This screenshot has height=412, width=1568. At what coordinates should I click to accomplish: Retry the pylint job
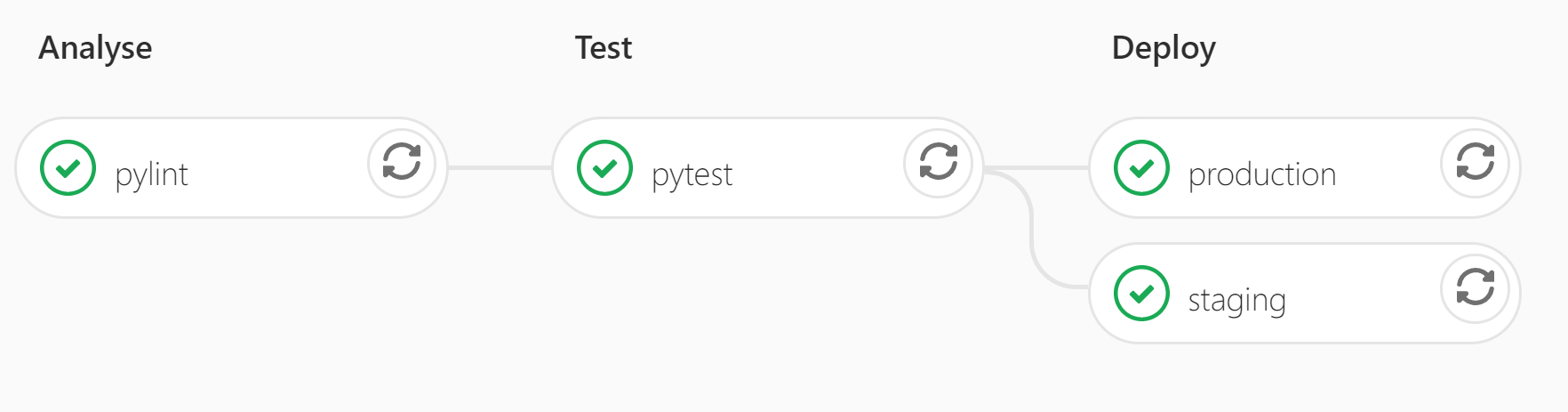click(402, 163)
